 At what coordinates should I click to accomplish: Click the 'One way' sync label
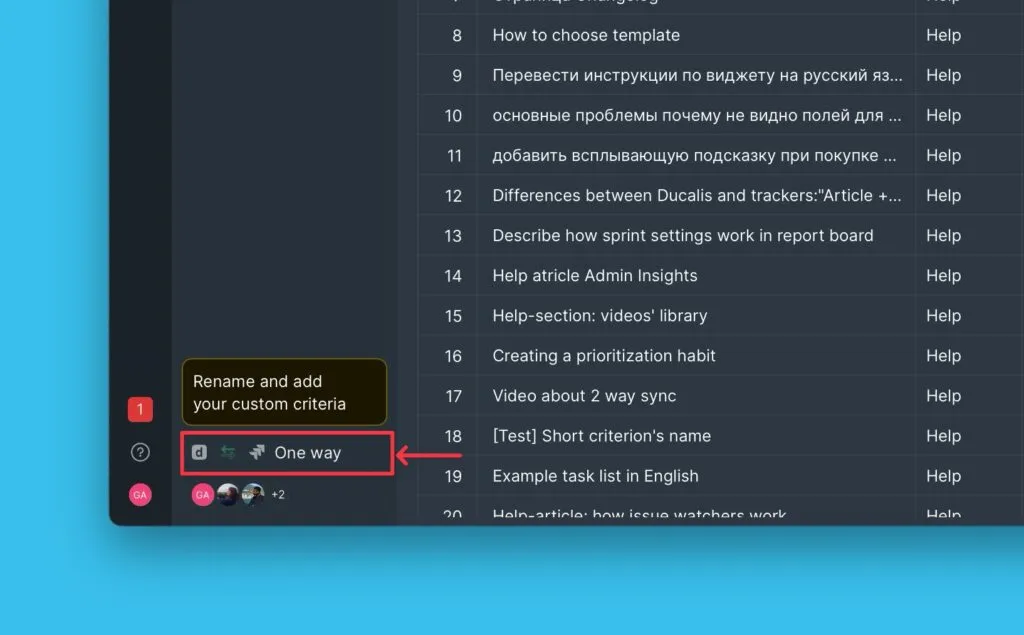point(308,453)
